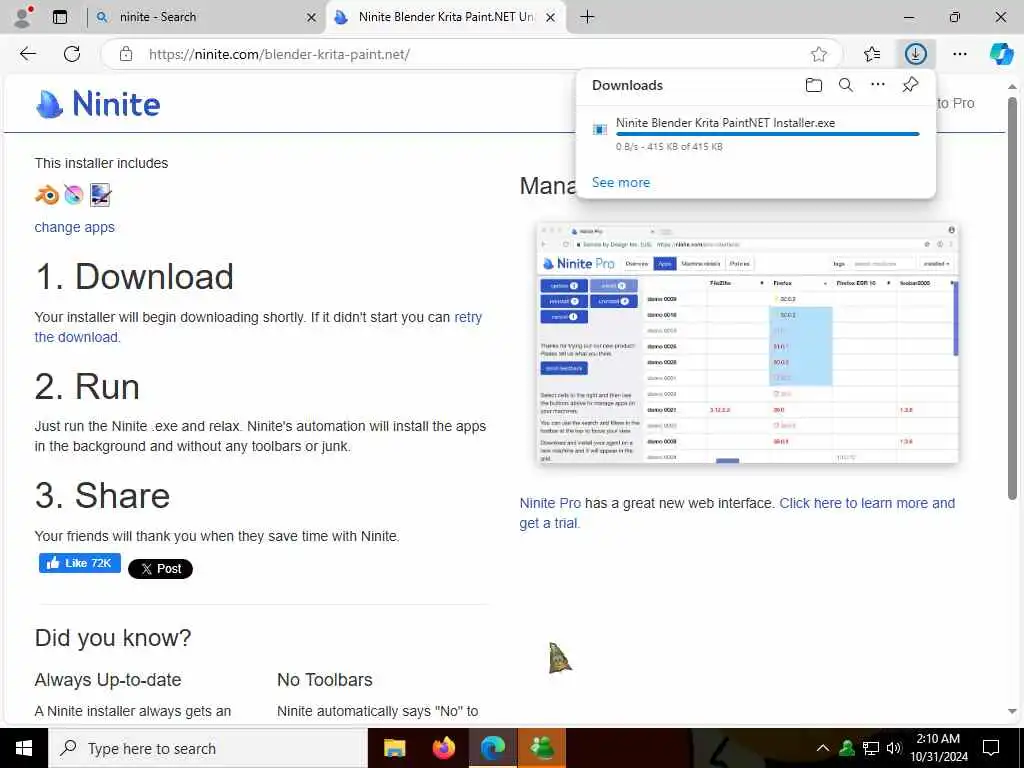The image size is (1024, 768).
Task: Click See more in Downloads panel
Action: 620,182
